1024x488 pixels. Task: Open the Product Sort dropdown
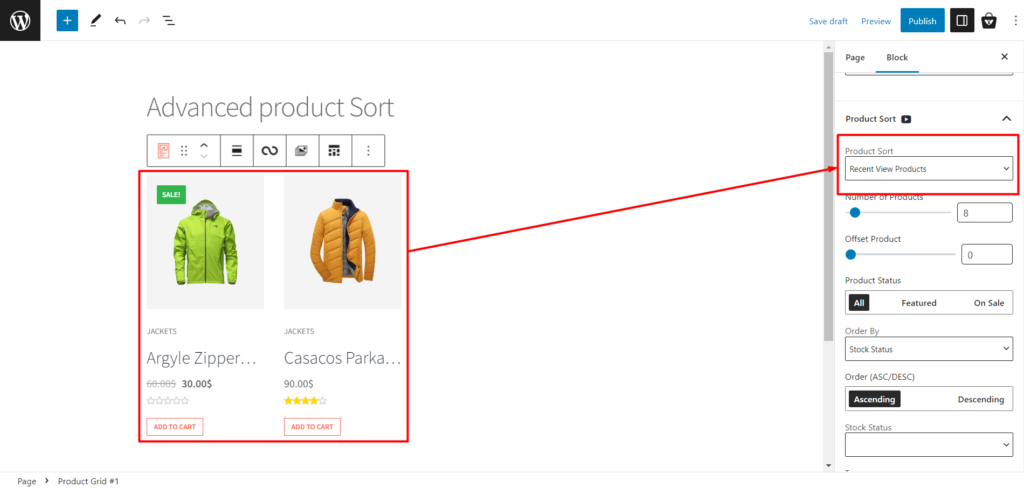[x=929, y=169]
